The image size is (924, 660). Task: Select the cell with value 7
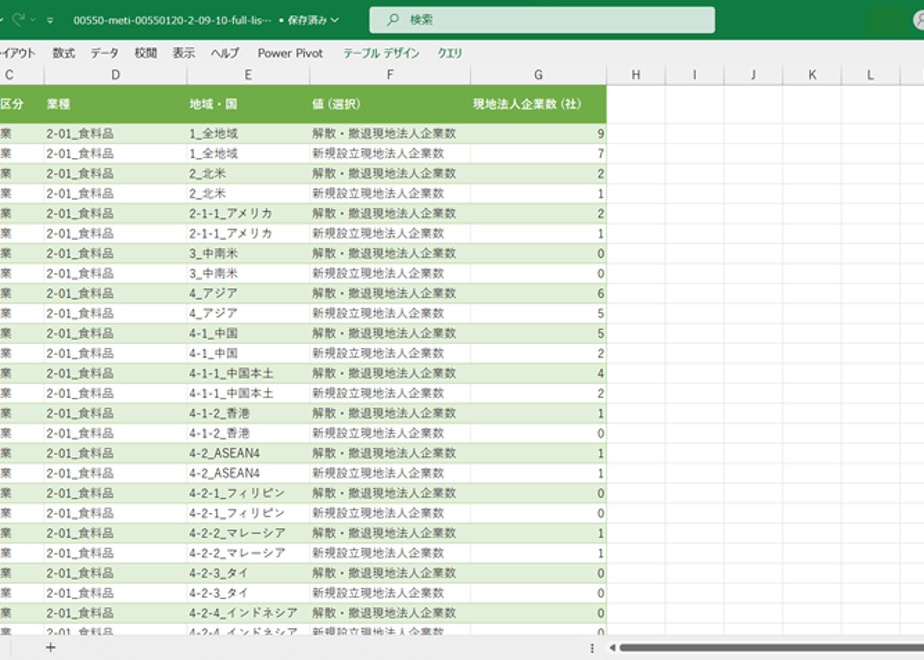pyautogui.click(x=538, y=154)
